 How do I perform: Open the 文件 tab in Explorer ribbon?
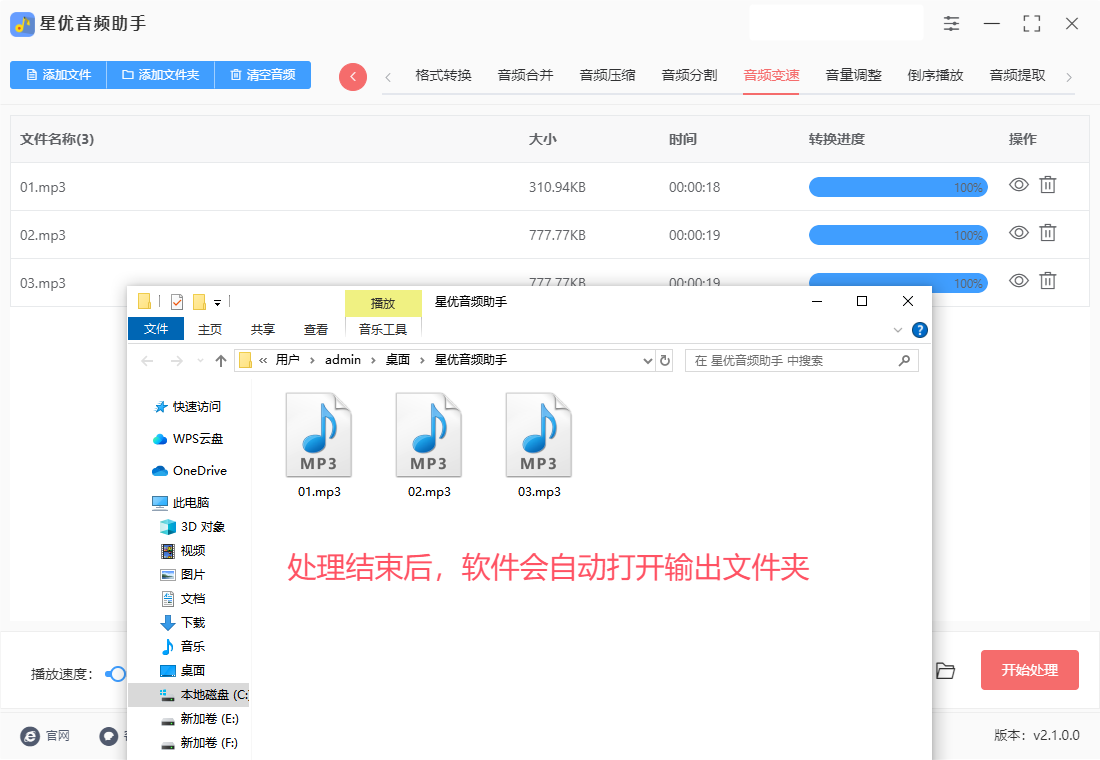[x=156, y=329]
